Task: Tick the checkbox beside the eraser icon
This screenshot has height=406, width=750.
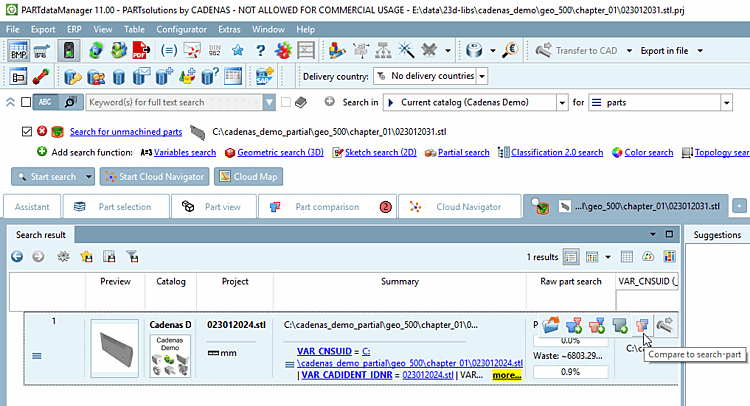Action: 286,102
